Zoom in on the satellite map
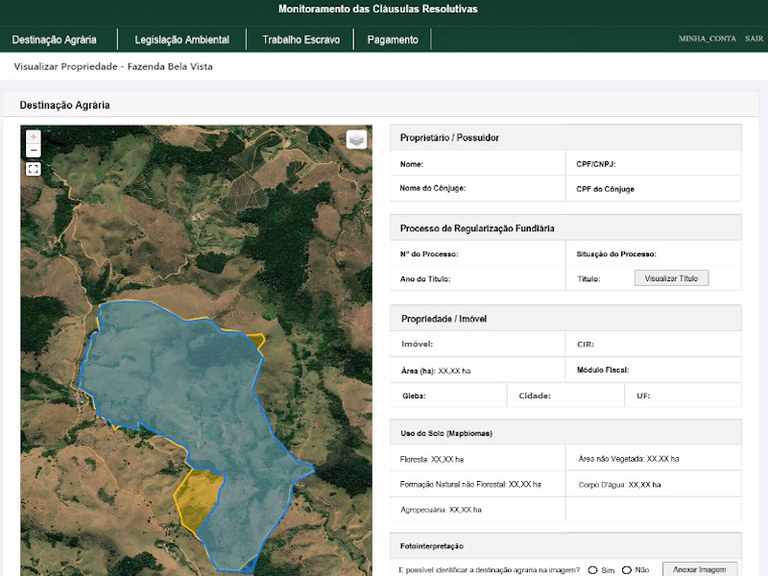Screen dimensions: 768x576 pyautogui.click(x=33, y=136)
